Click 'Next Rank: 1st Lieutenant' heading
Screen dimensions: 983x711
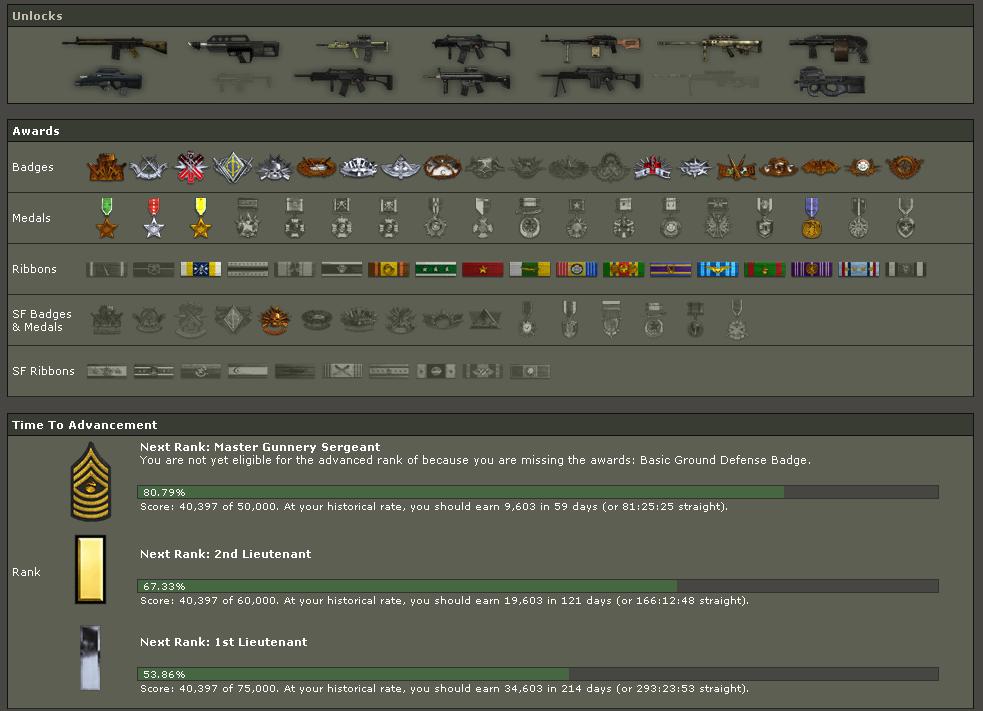(x=224, y=641)
